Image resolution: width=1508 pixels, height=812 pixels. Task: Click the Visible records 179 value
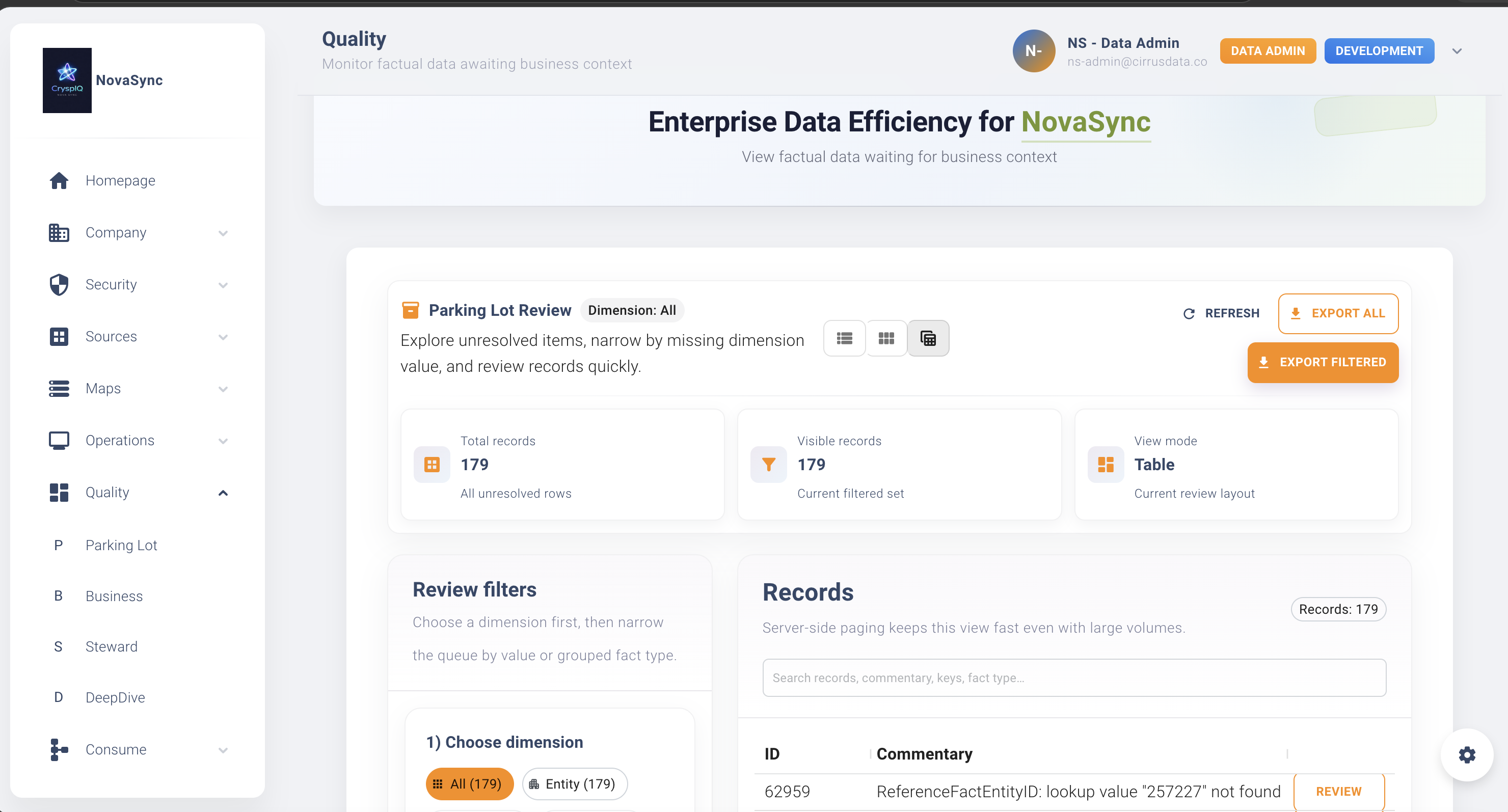click(812, 465)
